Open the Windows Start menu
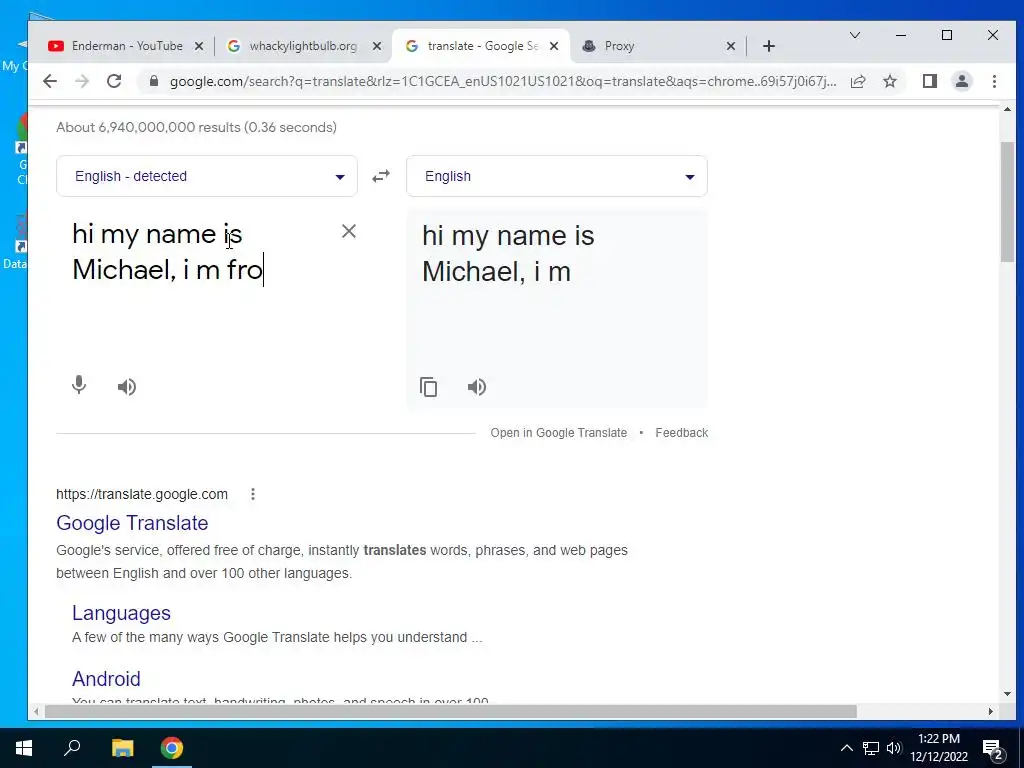Image resolution: width=1024 pixels, height=768 pixels. tap(24, 748)
